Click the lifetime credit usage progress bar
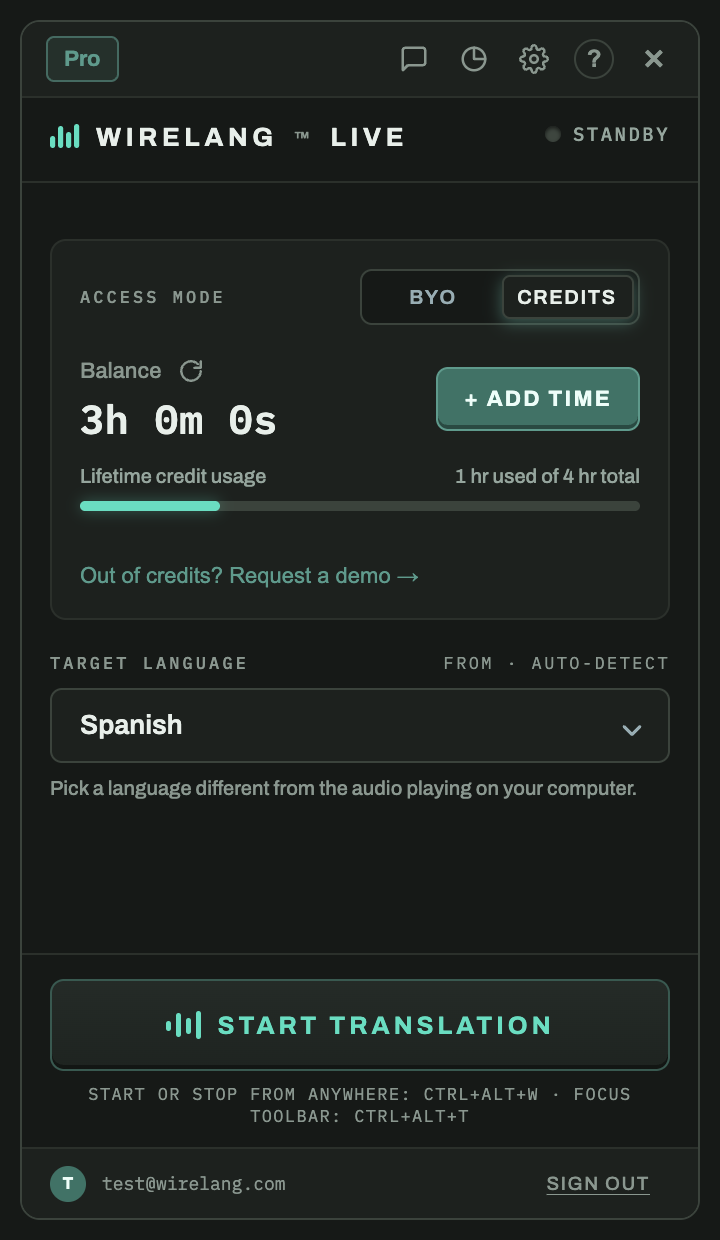This screenshot has height=1240, width=720. [360, 506]
